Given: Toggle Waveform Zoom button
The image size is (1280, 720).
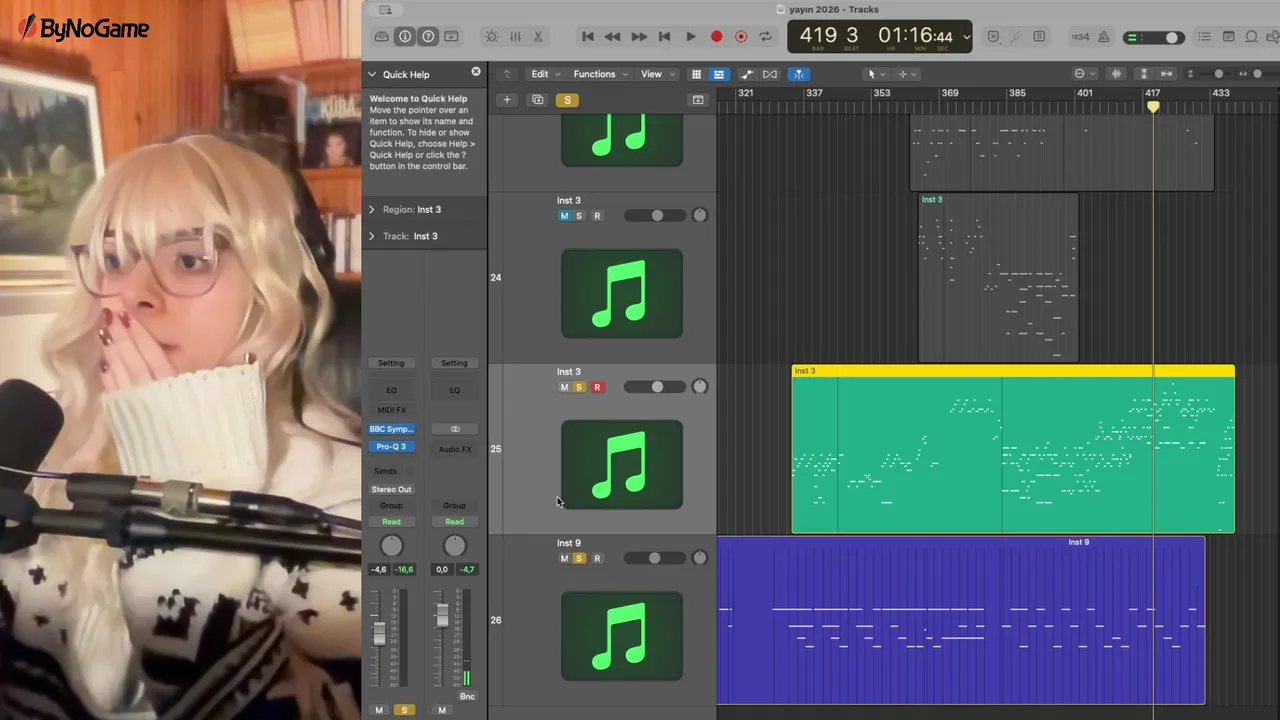Looking at the screenshot, I should point(1117,74).
